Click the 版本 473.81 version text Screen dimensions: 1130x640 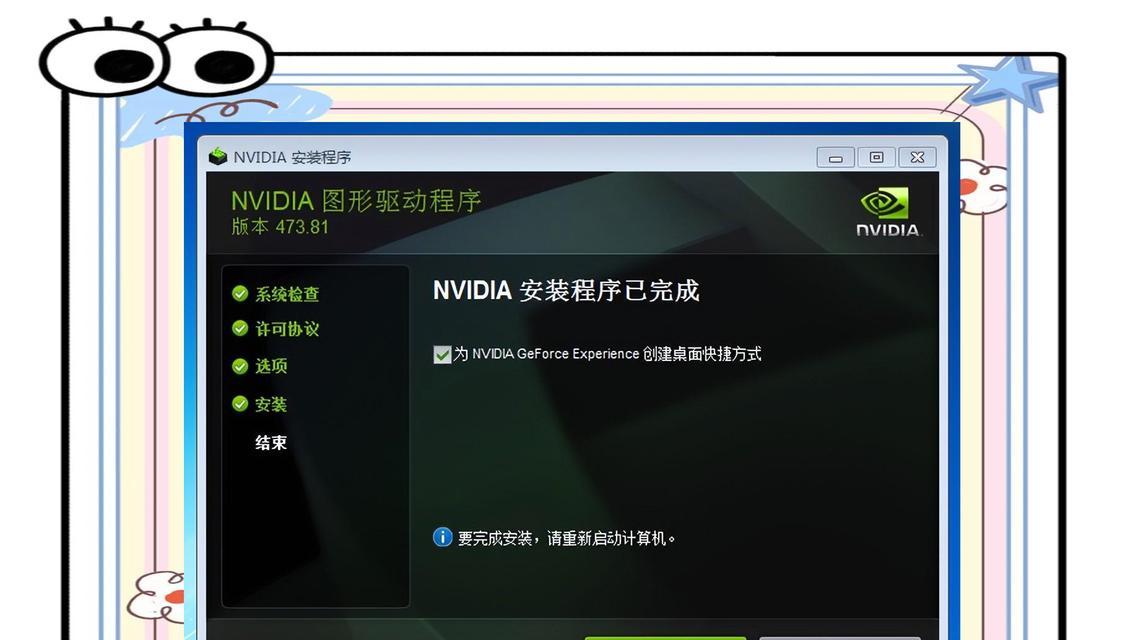(280, 227)
